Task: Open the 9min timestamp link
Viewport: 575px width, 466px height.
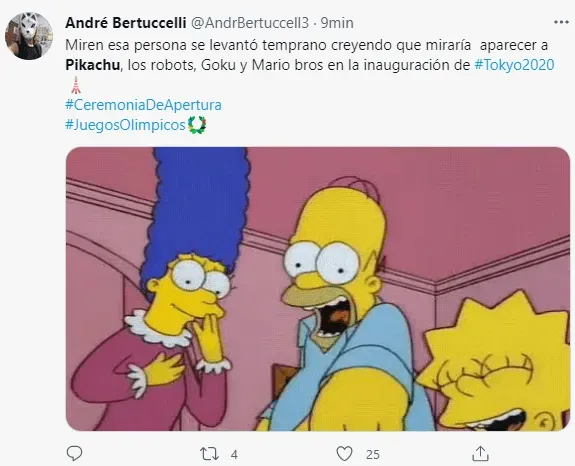Action: [337, 23]
